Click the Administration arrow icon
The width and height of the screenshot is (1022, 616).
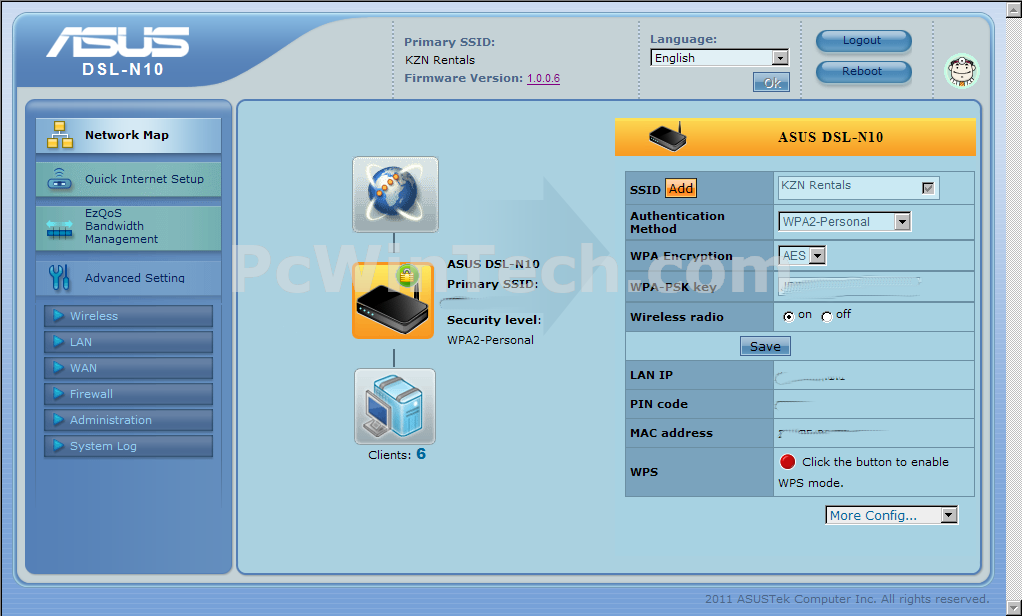click(58, 420)
